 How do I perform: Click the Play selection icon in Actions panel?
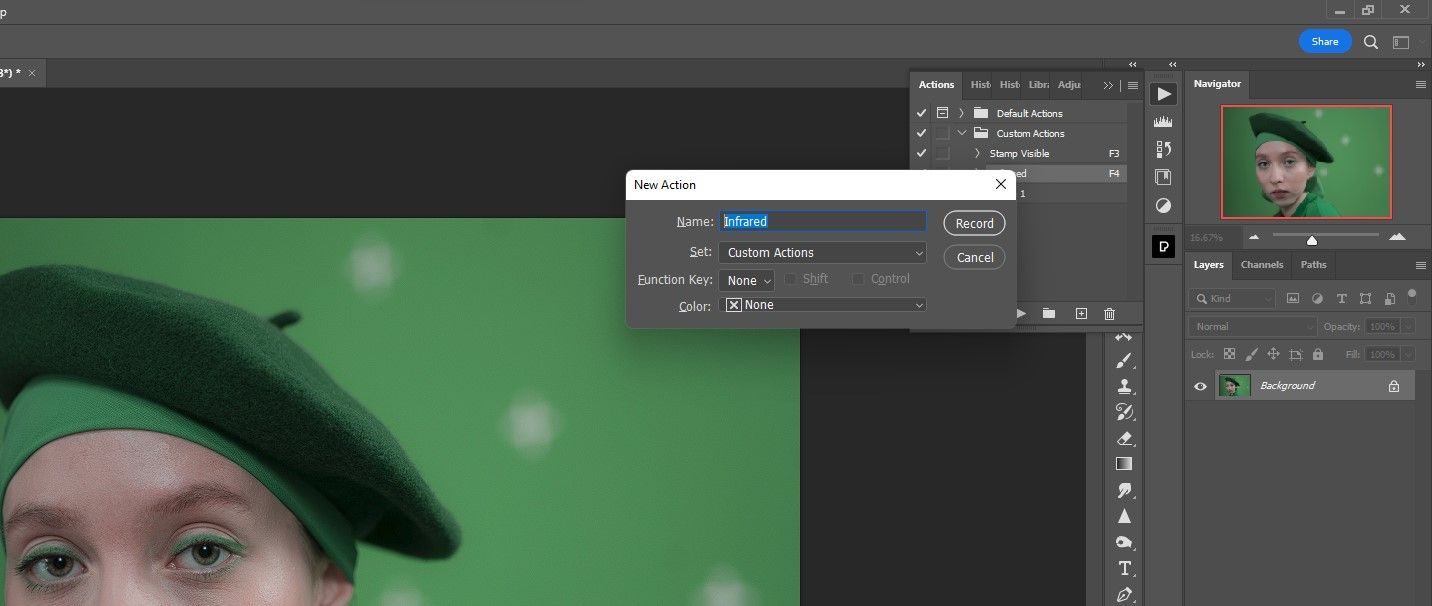click(x=1022, y=313)
